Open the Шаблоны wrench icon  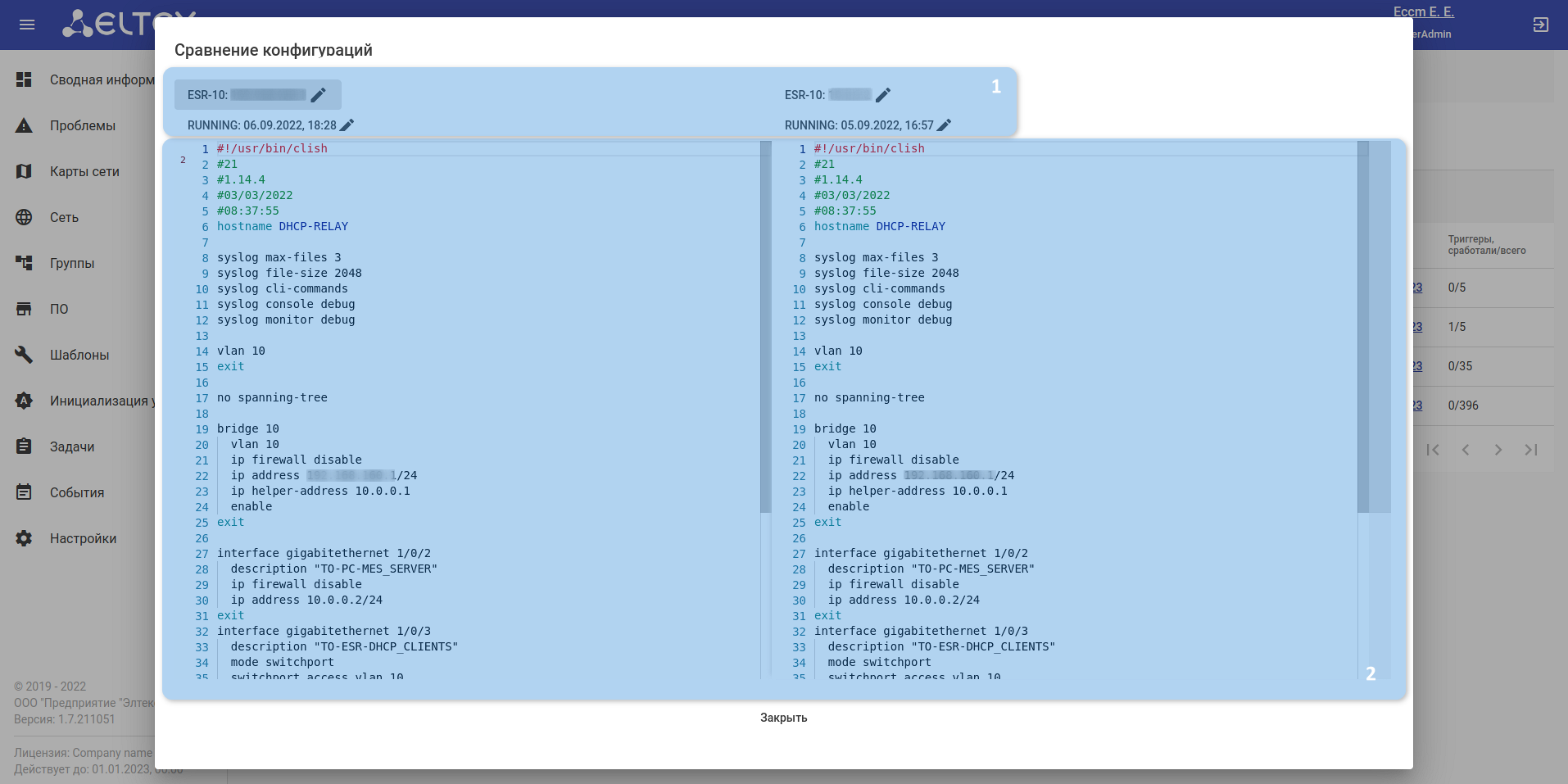click(24, 355)
